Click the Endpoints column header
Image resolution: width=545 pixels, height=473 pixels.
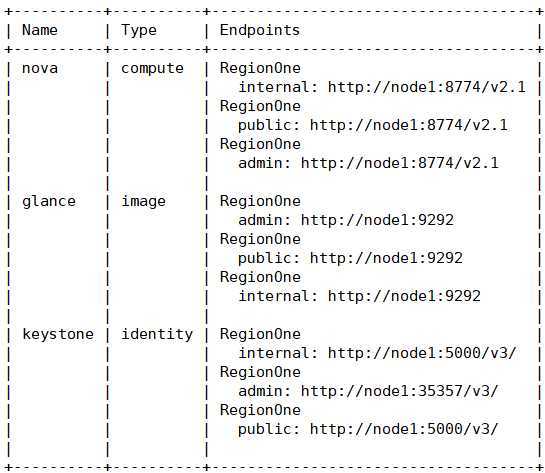point(260,31)
